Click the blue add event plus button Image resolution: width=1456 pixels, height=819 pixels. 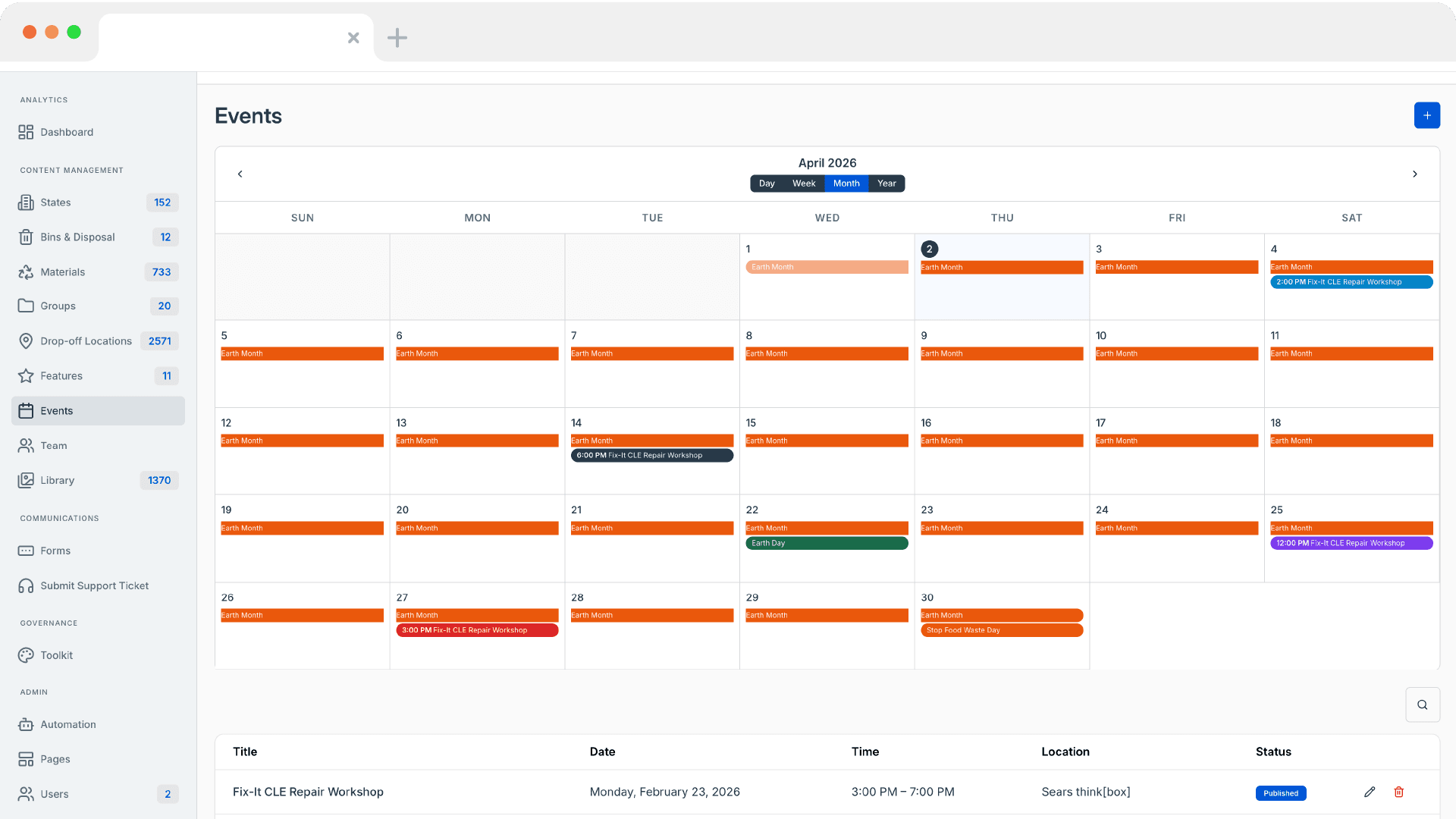tap(1426, 115)
